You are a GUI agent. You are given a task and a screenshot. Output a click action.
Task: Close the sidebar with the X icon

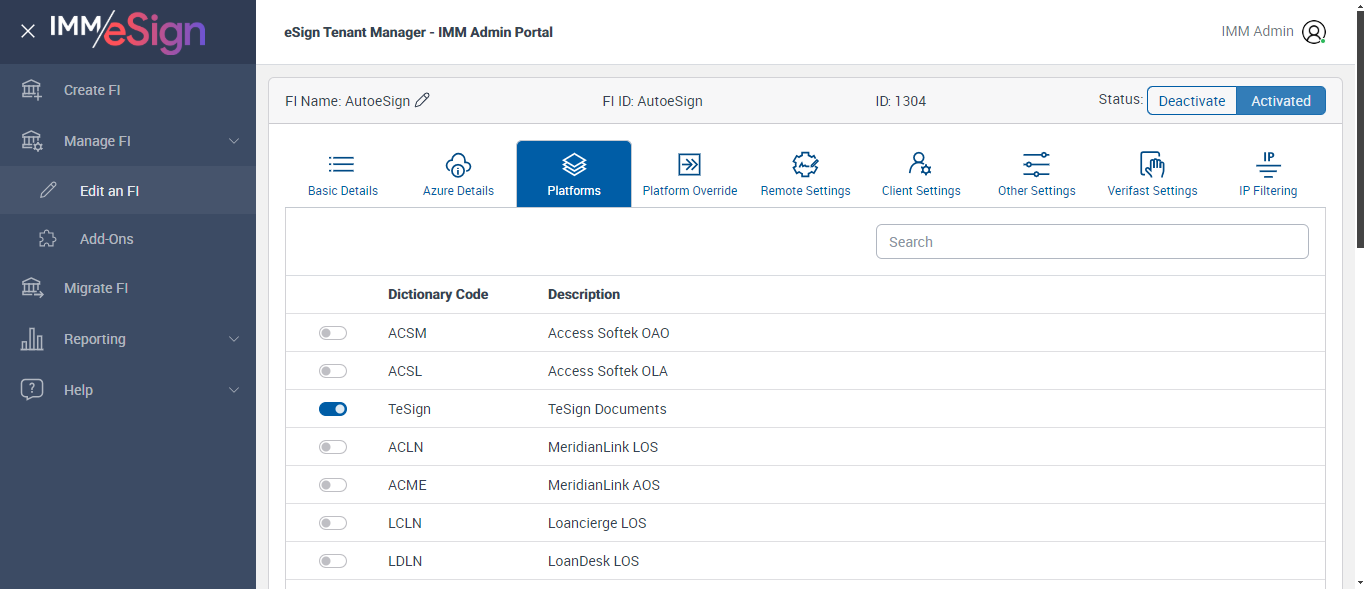28,31
